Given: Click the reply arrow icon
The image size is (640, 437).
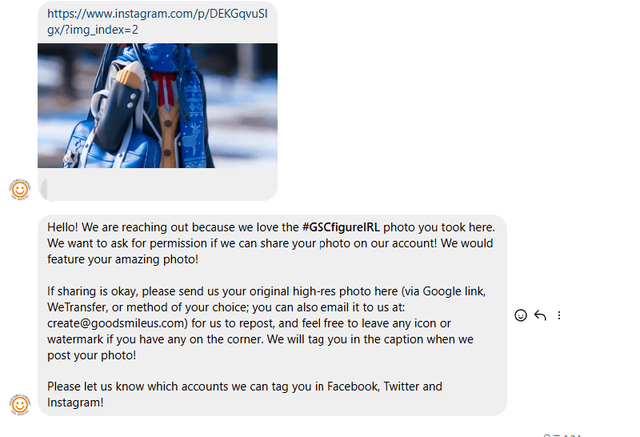Looking at the screenshot, I should [x=540, y=315].
